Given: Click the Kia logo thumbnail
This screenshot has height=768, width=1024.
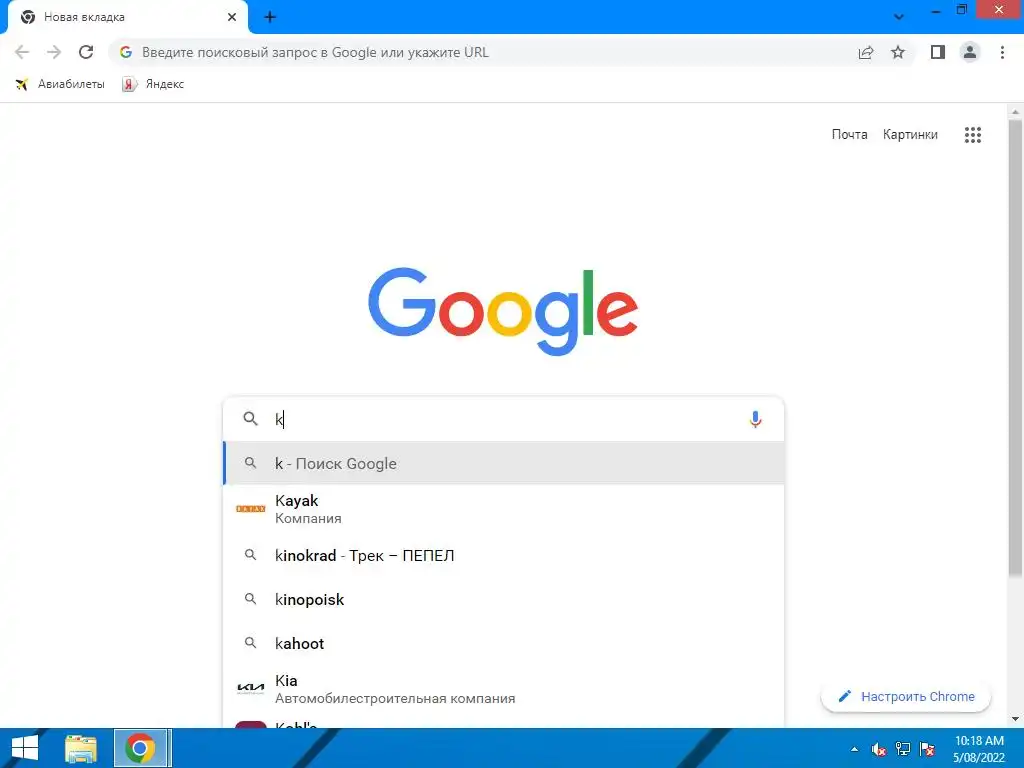Looking at the screenshot, I should pos(251,688).
